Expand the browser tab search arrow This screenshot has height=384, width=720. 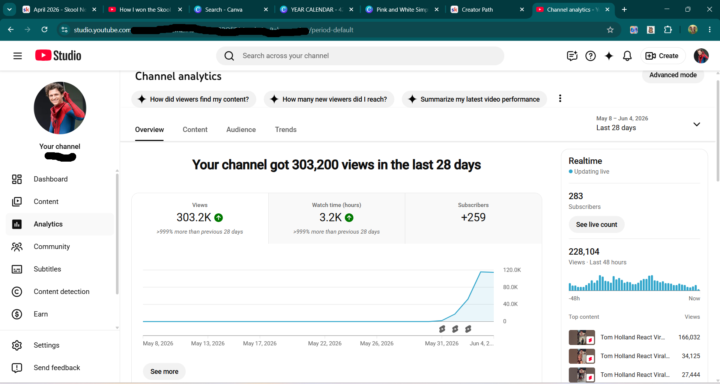[9, 9]
